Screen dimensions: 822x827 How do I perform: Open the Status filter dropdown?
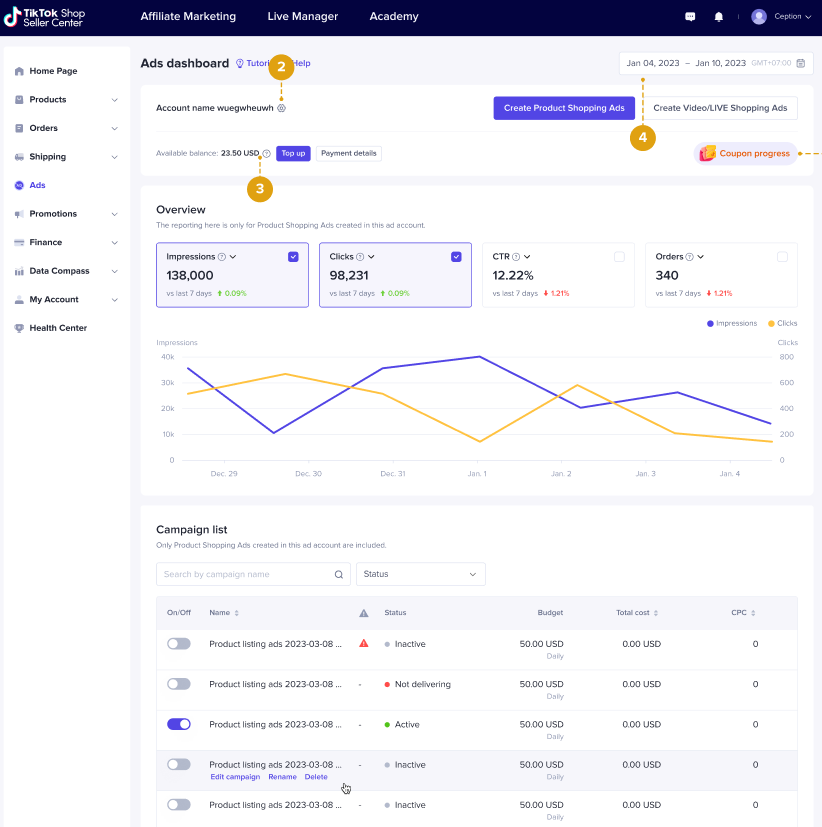(420, 574)
